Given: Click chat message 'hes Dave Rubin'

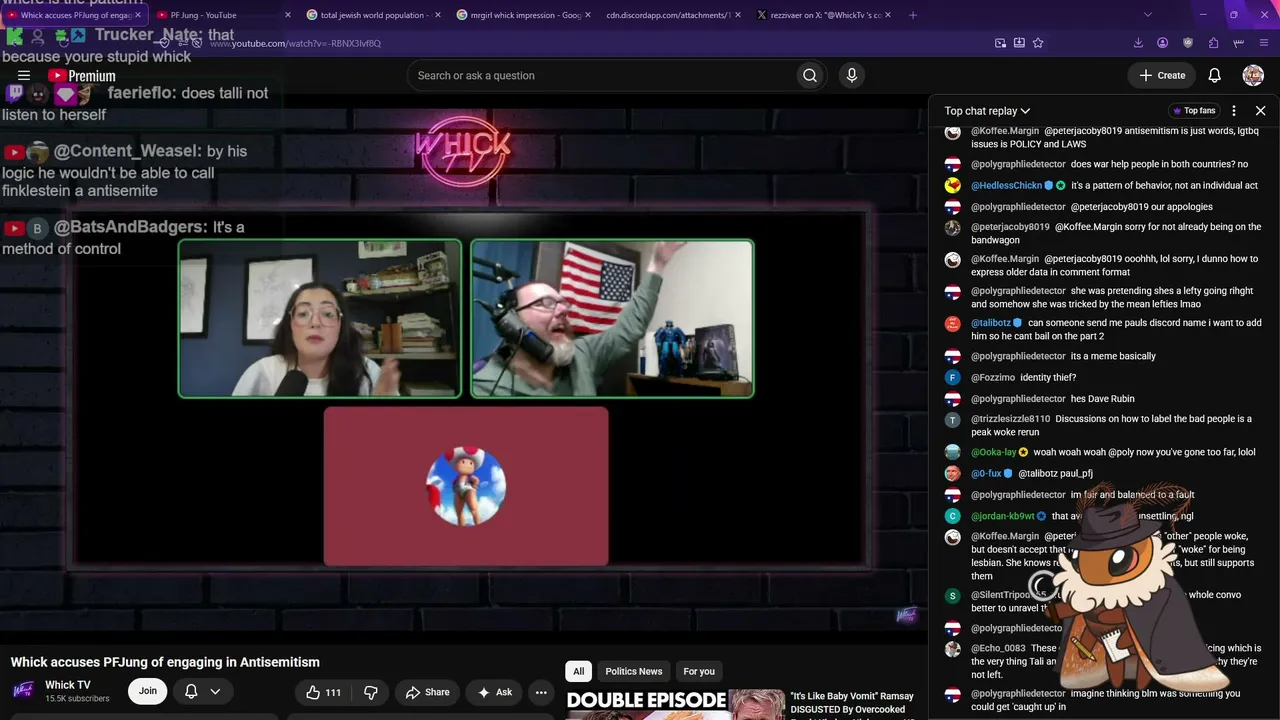Looking at the screenshot, I should pos(1102,399).
